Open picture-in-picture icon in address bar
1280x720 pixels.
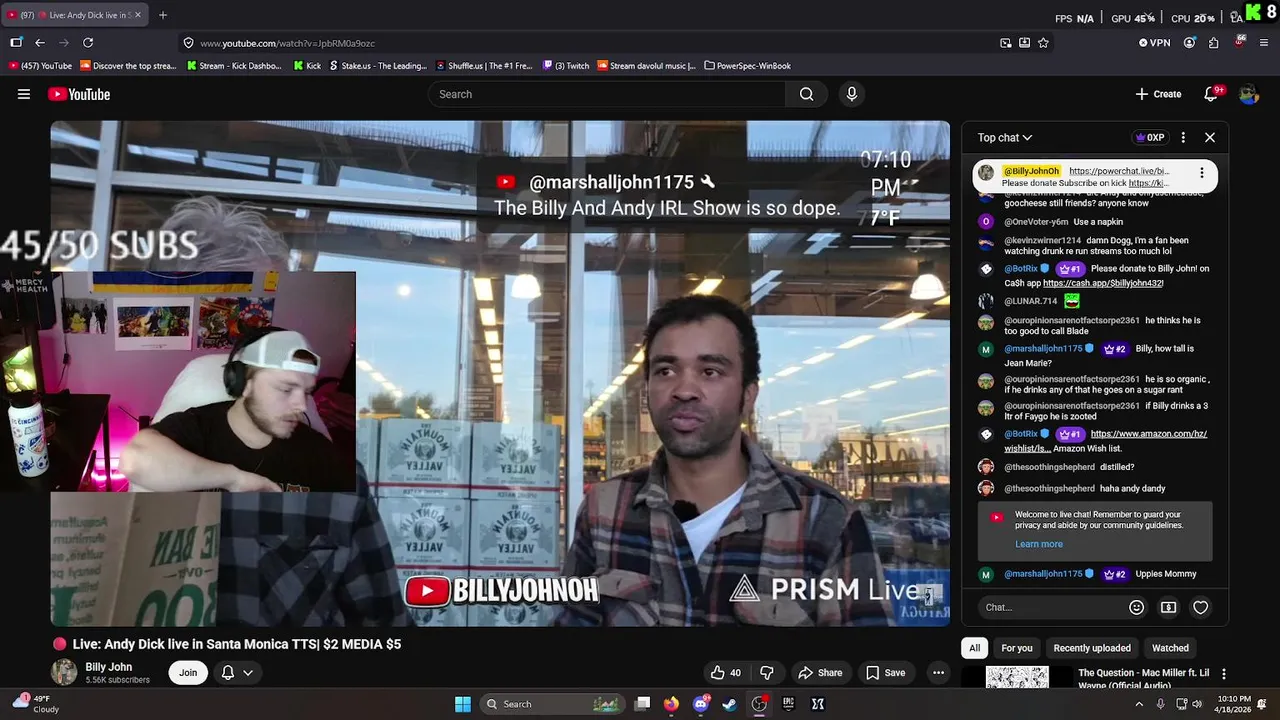pos(1005,43)
